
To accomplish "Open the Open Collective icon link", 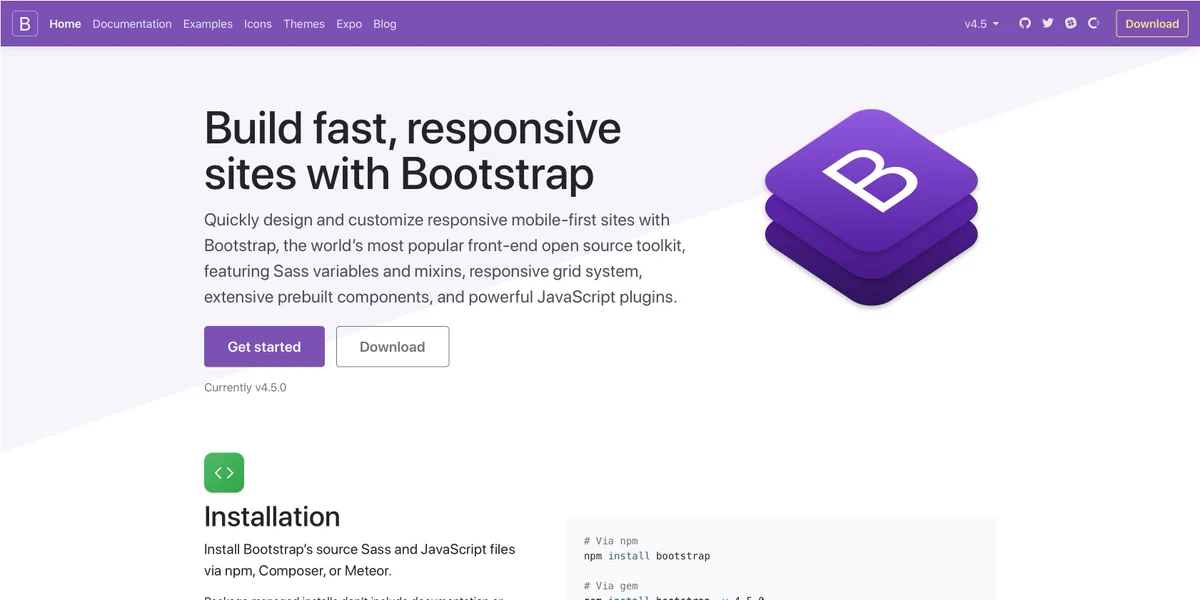I will (x=1094, y=23).
